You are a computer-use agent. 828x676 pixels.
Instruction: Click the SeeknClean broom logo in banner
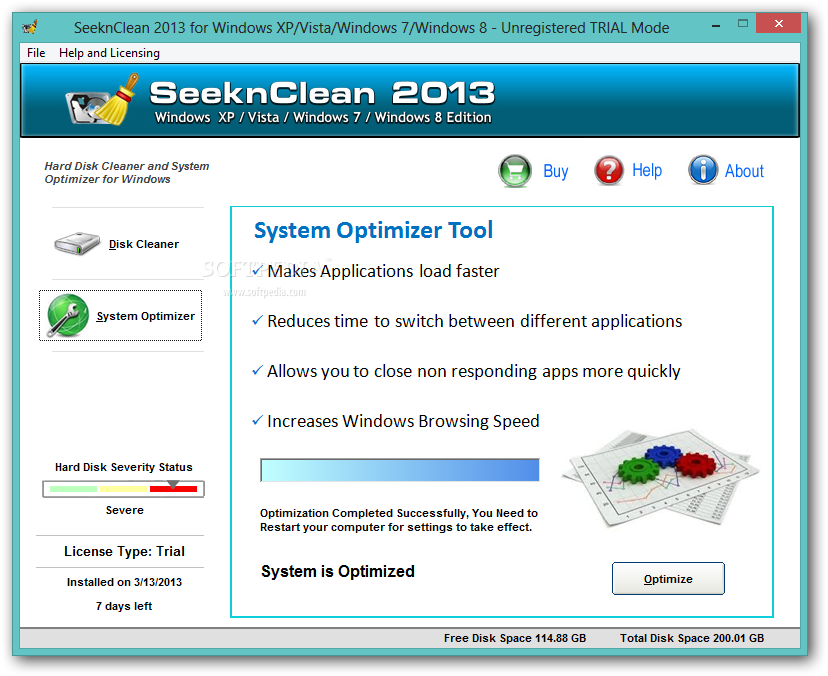point(102,100)
